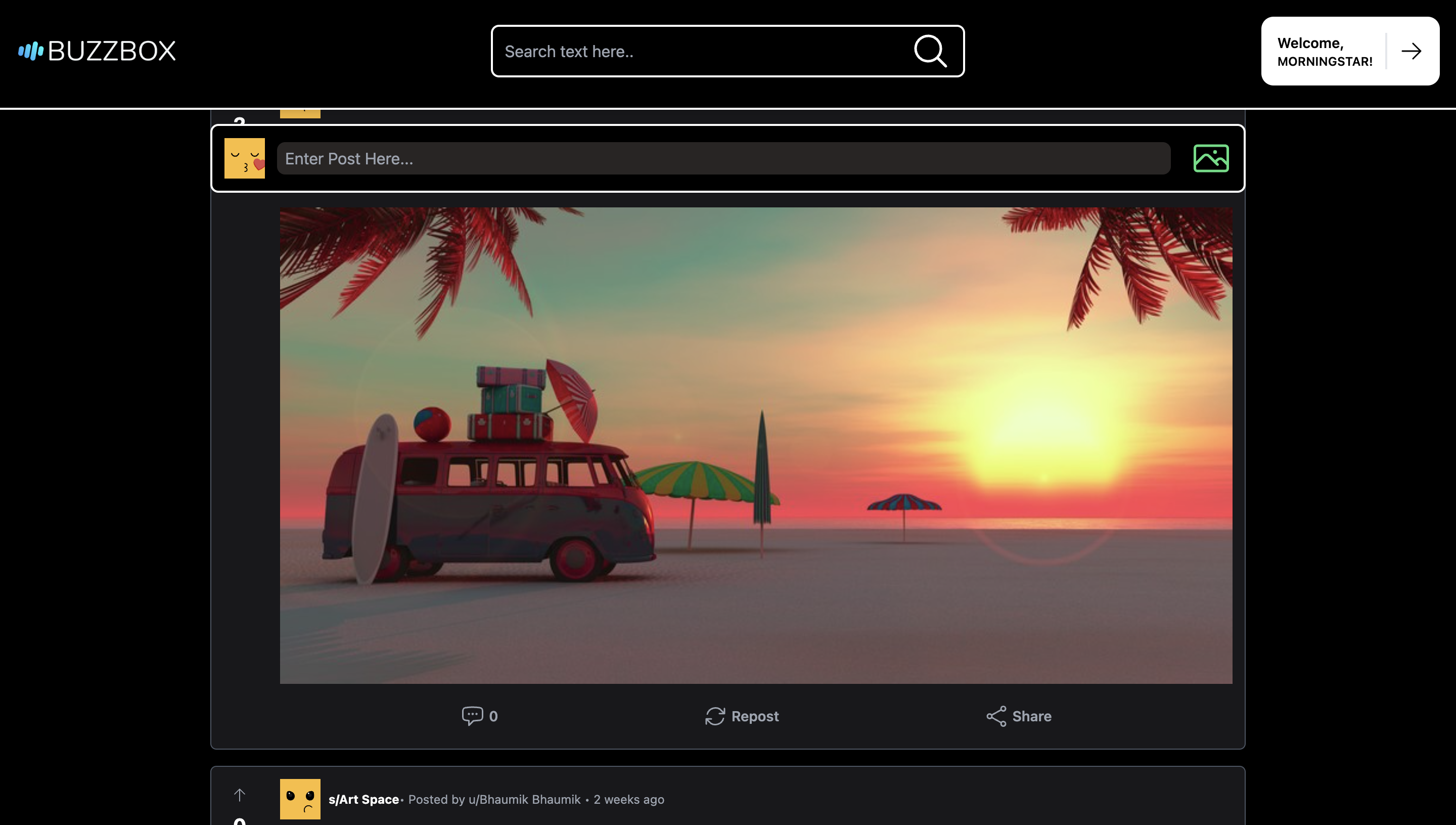This screenshot has height=825, width=1456.
Task: Click the Repost arrows icon
Action: click(x=715, y=716)
